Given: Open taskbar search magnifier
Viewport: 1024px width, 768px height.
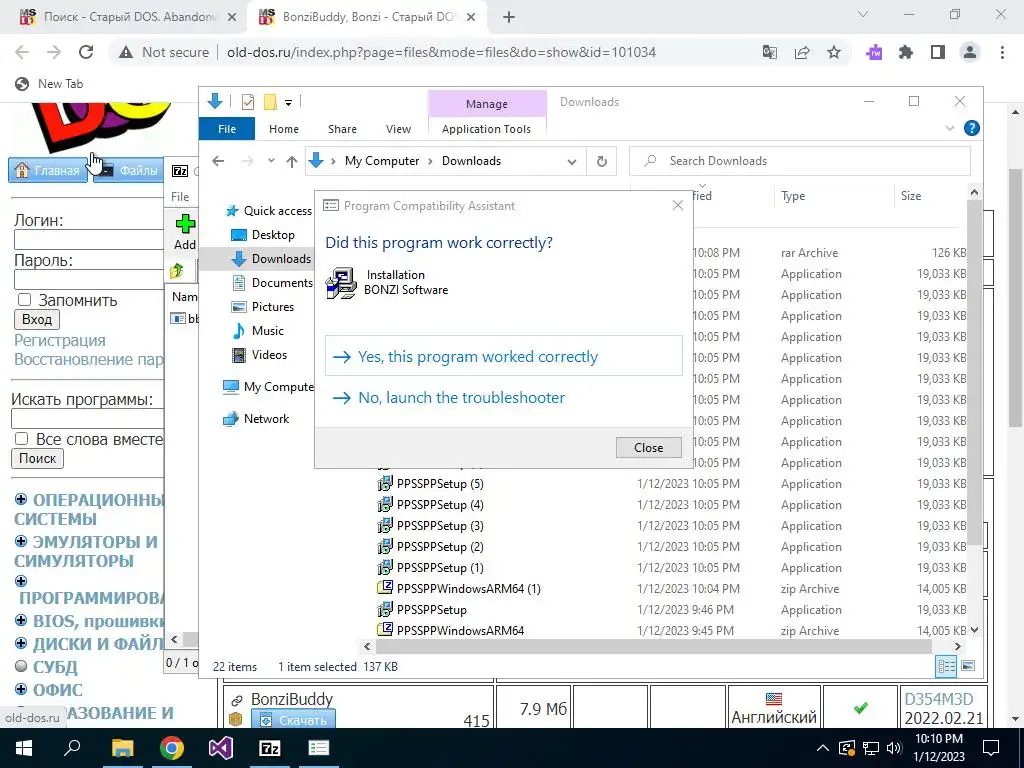Looking at the screenshot, I should (x=72, y=748).
